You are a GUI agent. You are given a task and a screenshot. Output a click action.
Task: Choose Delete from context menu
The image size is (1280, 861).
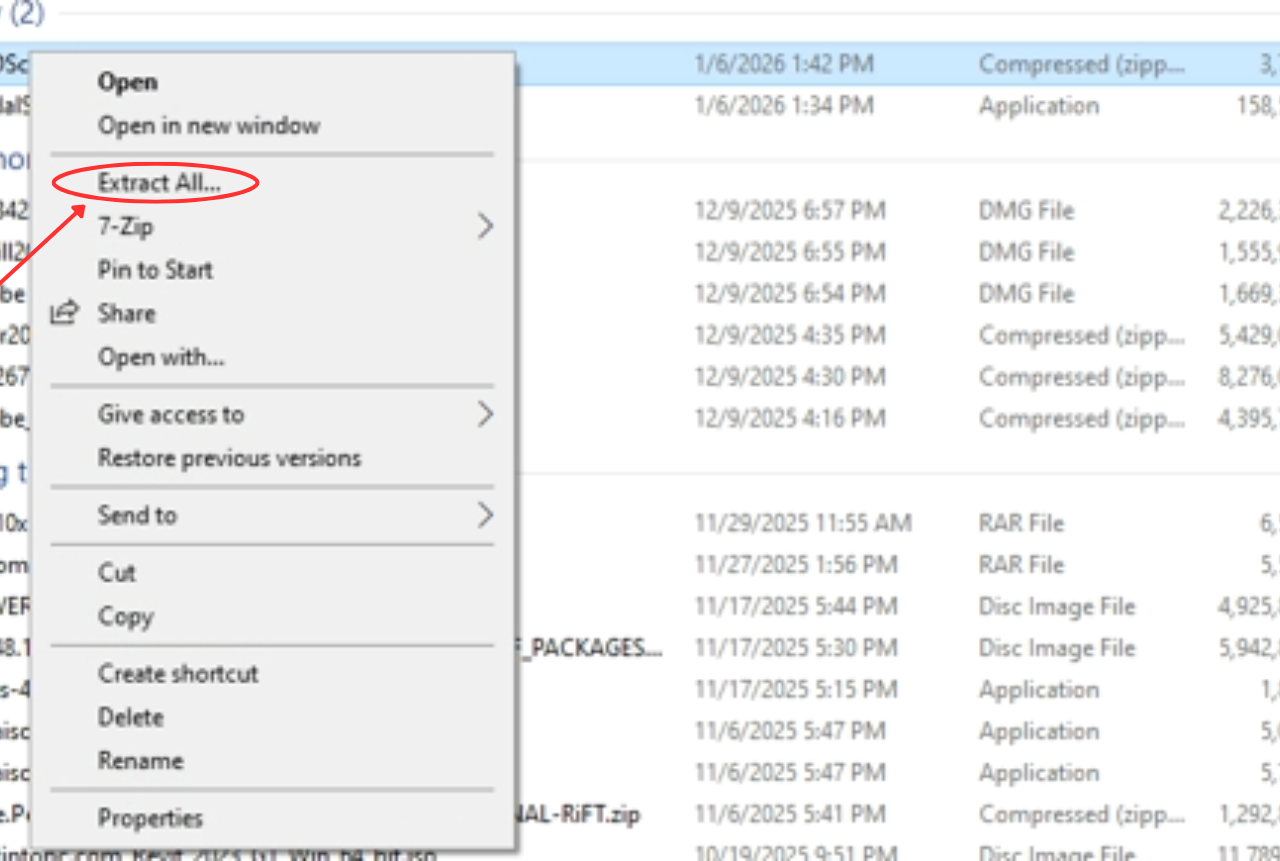130,717
